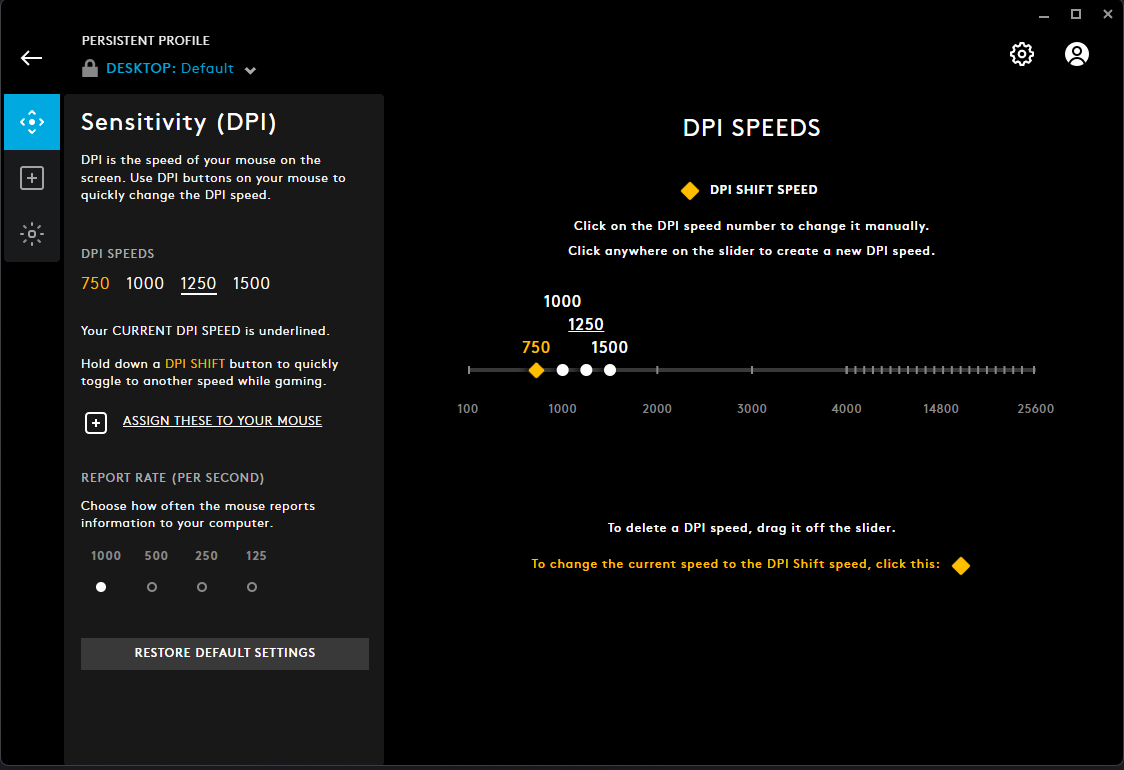Select the 750 DPI speed in list
Screen dimensions: 1124x770
pyautogui.click(x=95, y=283)
